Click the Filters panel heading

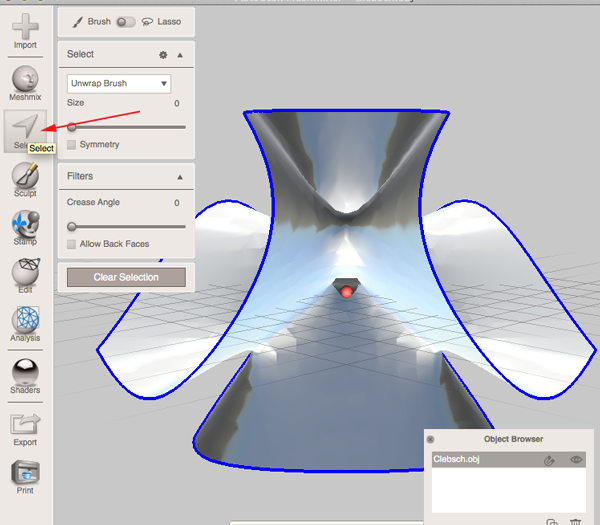pyautogui.click(x=80, y=176)
